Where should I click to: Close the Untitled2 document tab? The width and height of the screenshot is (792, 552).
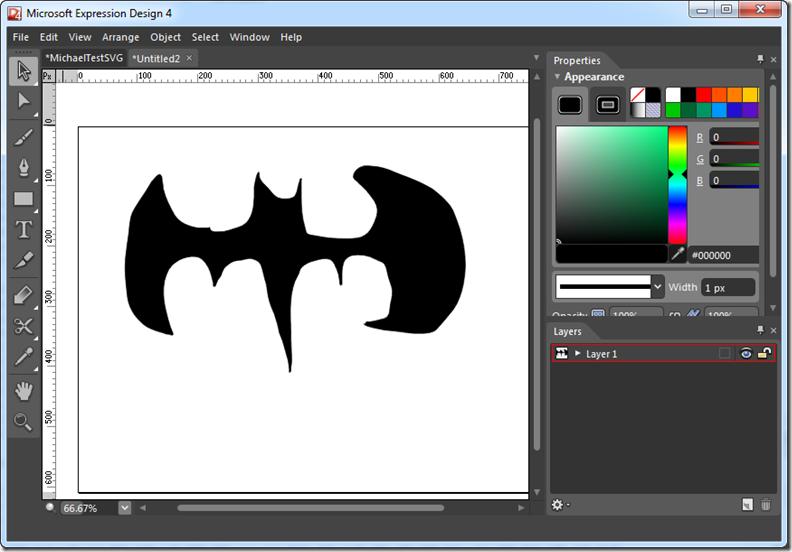tap(189, 58)
